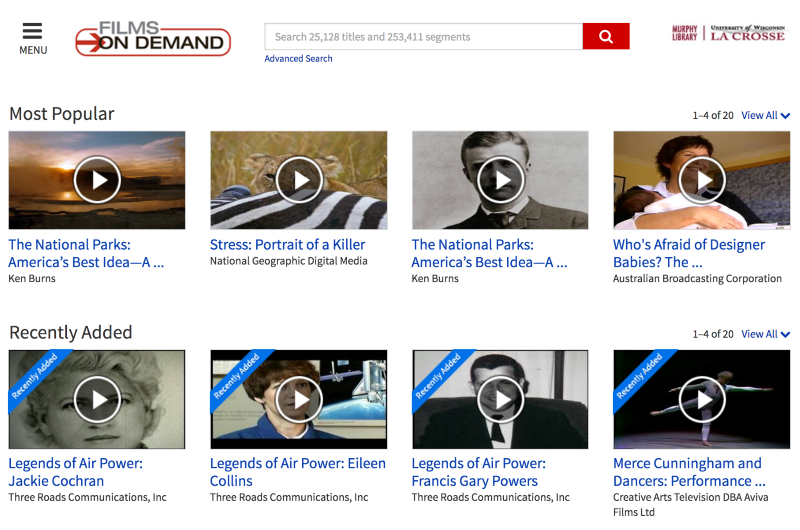Image resolution: width=800 pixels, height=530 pixels.
Task: Open Merce Cunningham and Dancers: Performance link
Action: point(689,472)
